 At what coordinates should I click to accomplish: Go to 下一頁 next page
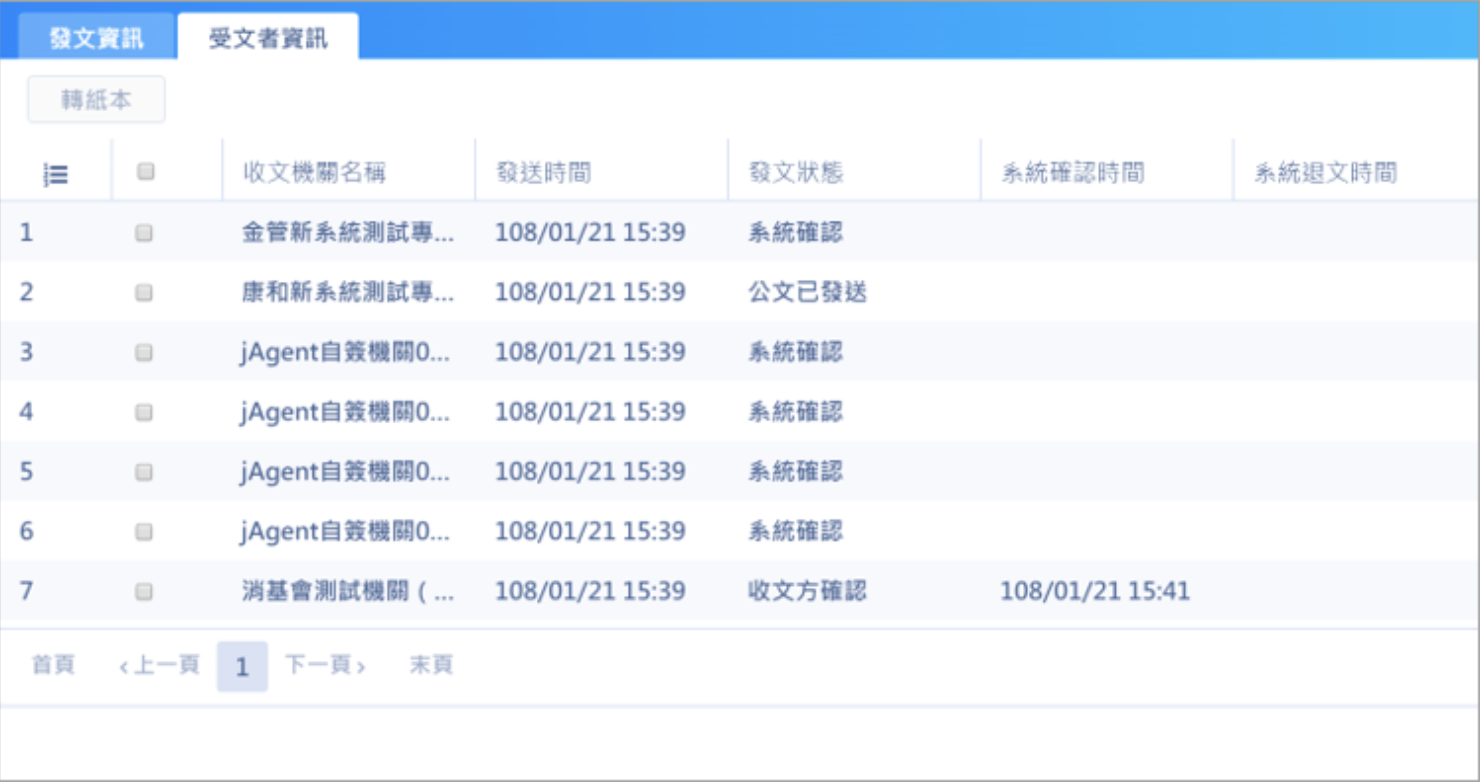pos(325,665)
